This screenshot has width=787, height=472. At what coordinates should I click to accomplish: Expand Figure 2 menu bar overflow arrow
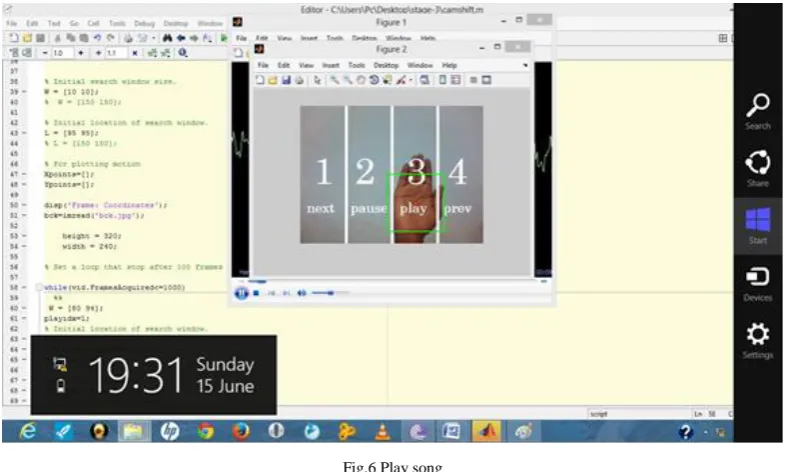(x=525, y=65)
